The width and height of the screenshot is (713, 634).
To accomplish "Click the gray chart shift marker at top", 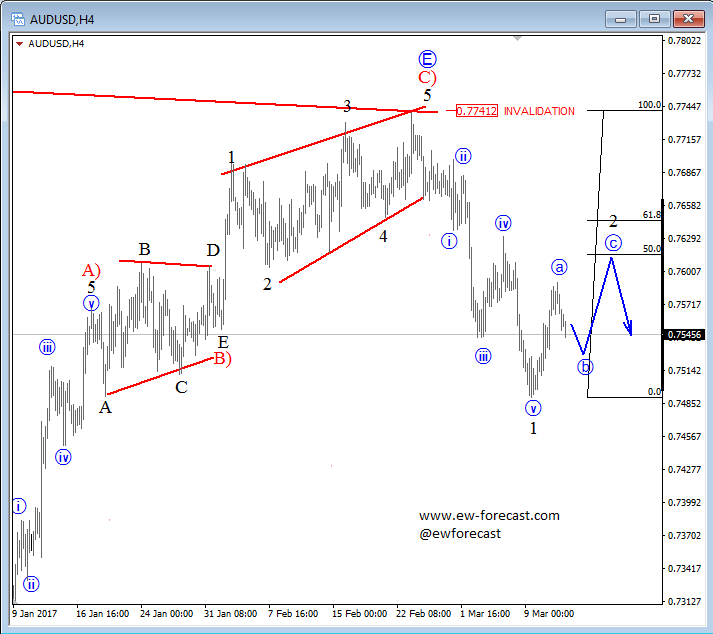I will [x=516, y=38].
